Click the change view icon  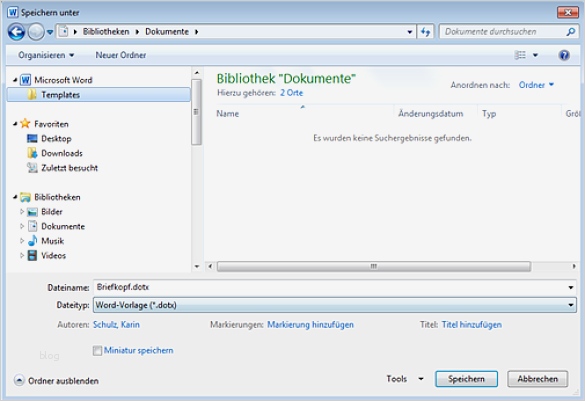pyautogui.click(x=520, y=55)
